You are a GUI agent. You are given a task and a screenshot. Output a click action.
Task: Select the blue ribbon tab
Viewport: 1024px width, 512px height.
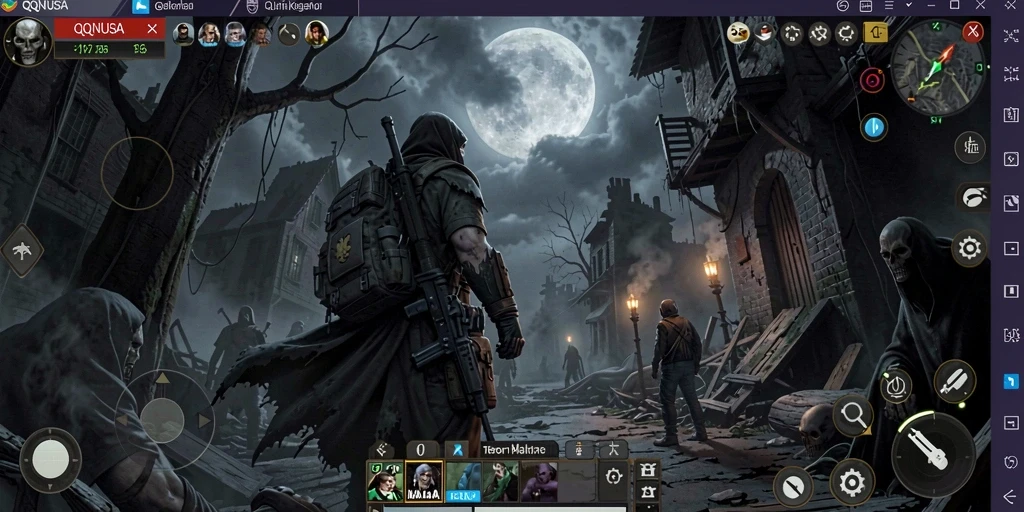457,450
